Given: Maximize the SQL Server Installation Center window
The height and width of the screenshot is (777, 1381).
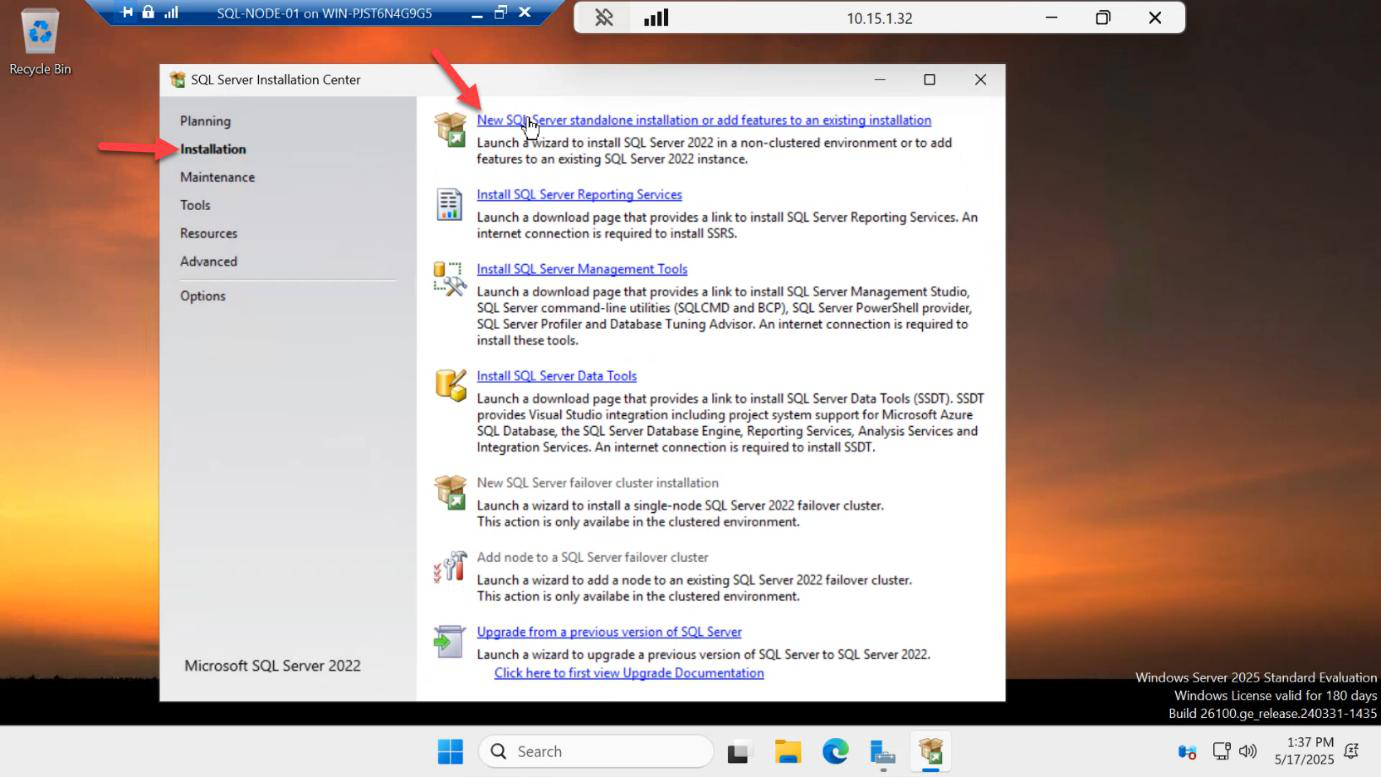Looking at the screenshot, I should (x=929, y=80).
